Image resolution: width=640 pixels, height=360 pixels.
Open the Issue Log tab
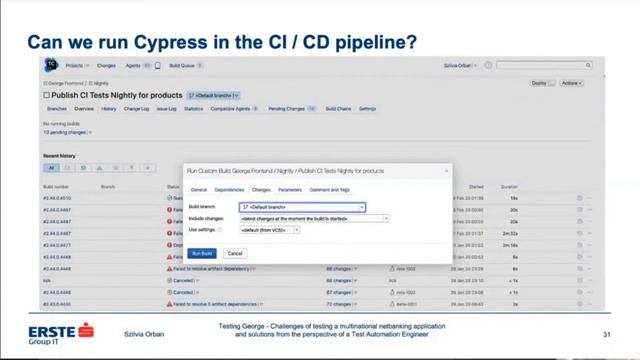pyautogui.click(x=167, y=109)
